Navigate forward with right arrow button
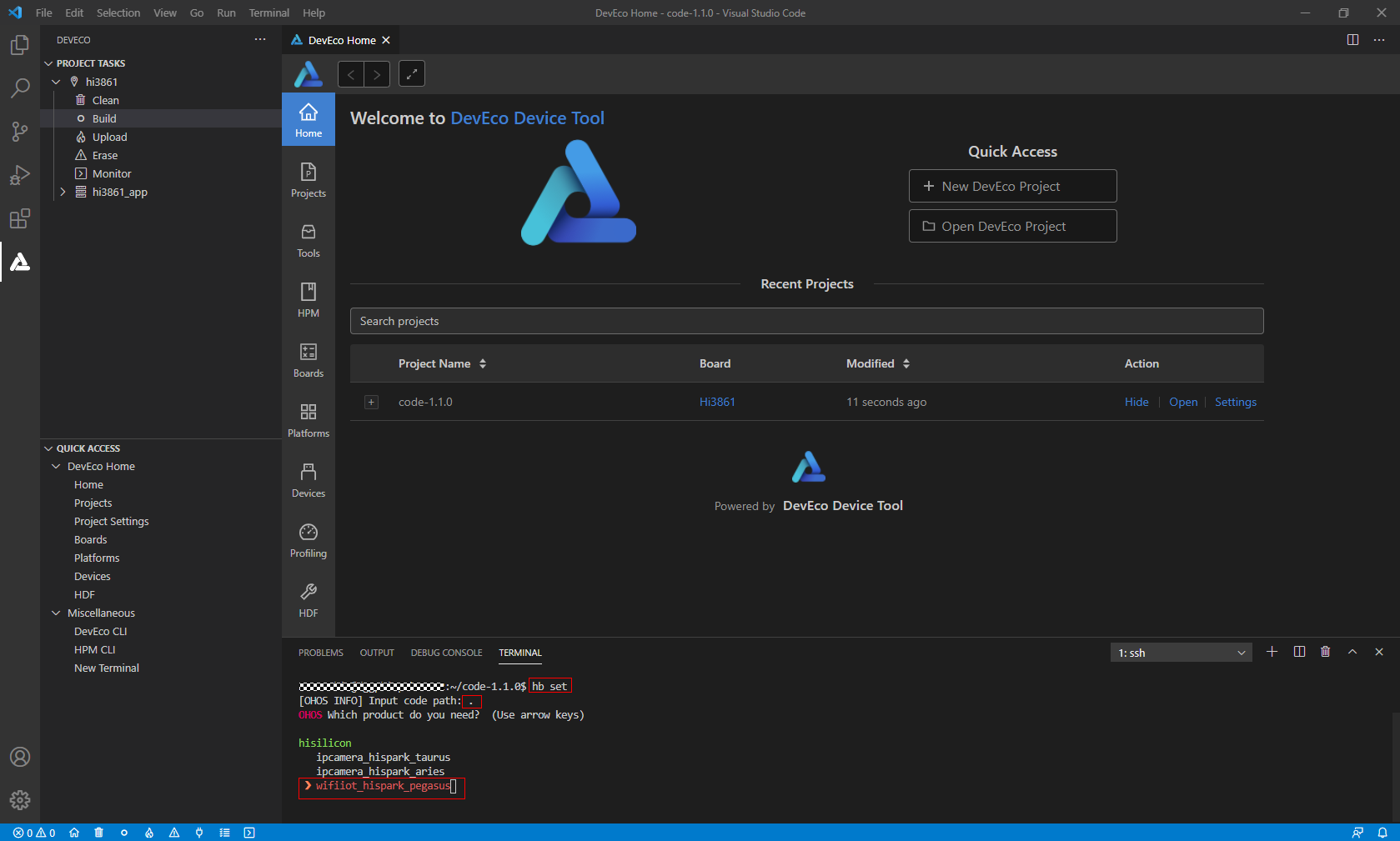Screen dimensions: 1400x841 click(x=377, y=74)
